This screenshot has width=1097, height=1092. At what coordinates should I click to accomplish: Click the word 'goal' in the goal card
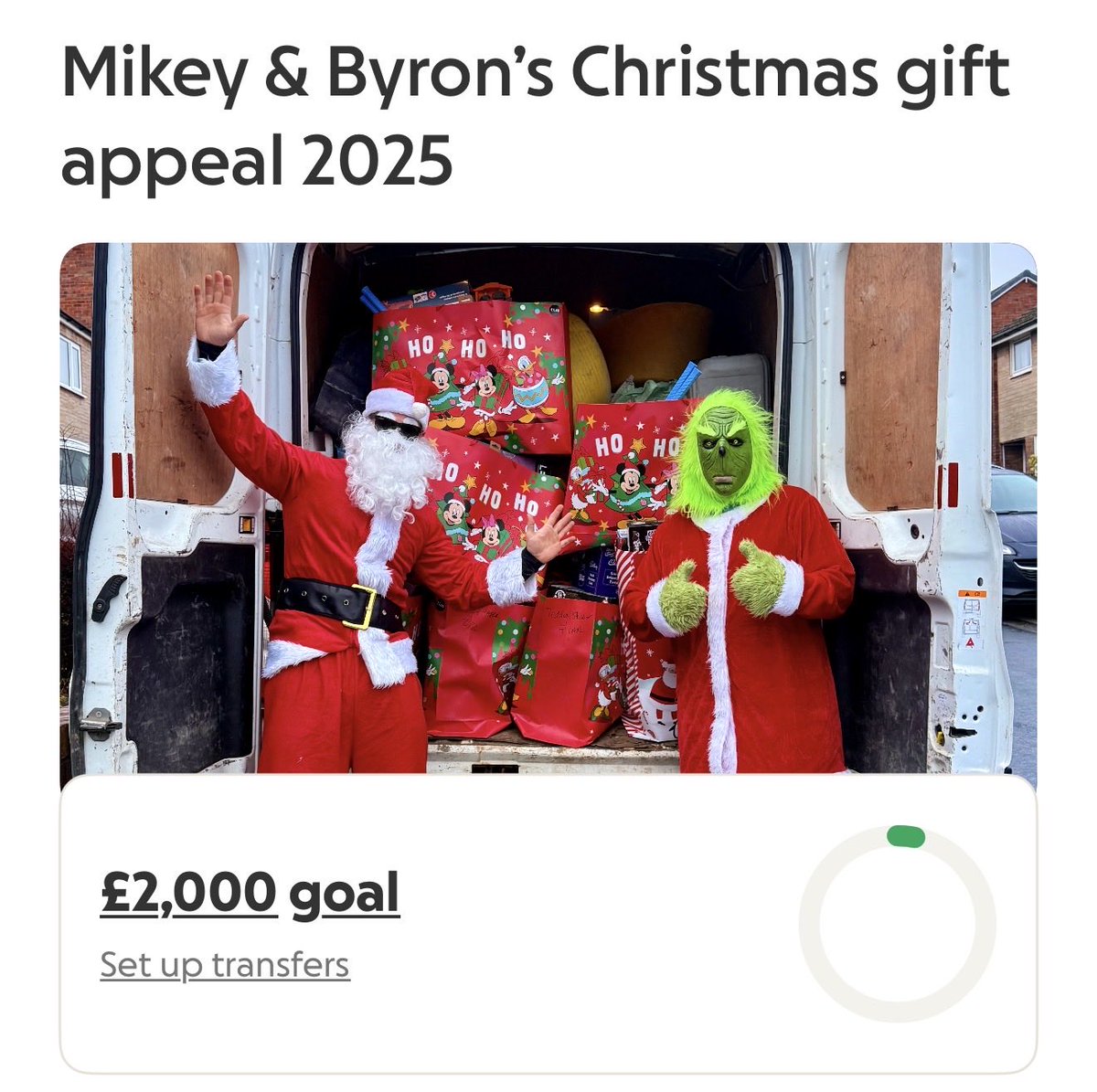(x=345, y=893)
